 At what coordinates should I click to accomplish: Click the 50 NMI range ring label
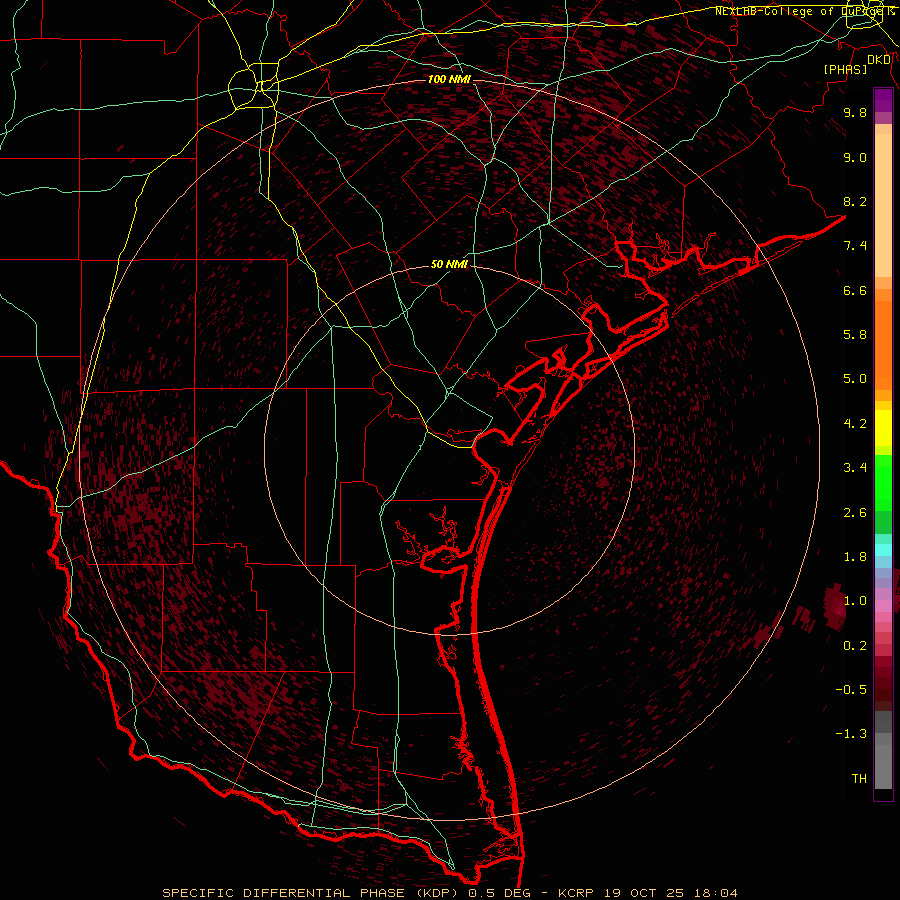point(449,264)
